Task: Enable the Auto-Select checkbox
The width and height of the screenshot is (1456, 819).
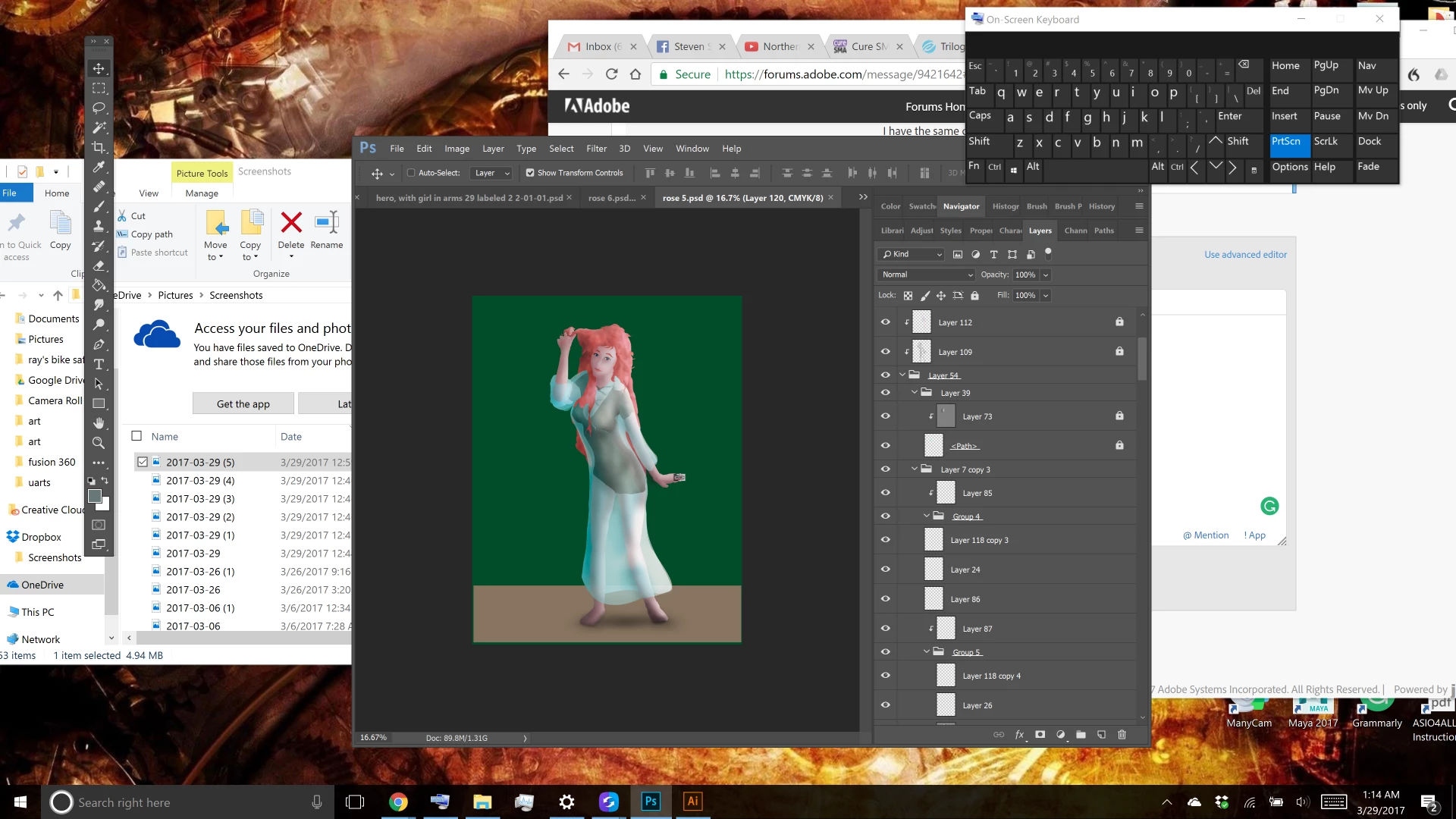Action: 411,173
